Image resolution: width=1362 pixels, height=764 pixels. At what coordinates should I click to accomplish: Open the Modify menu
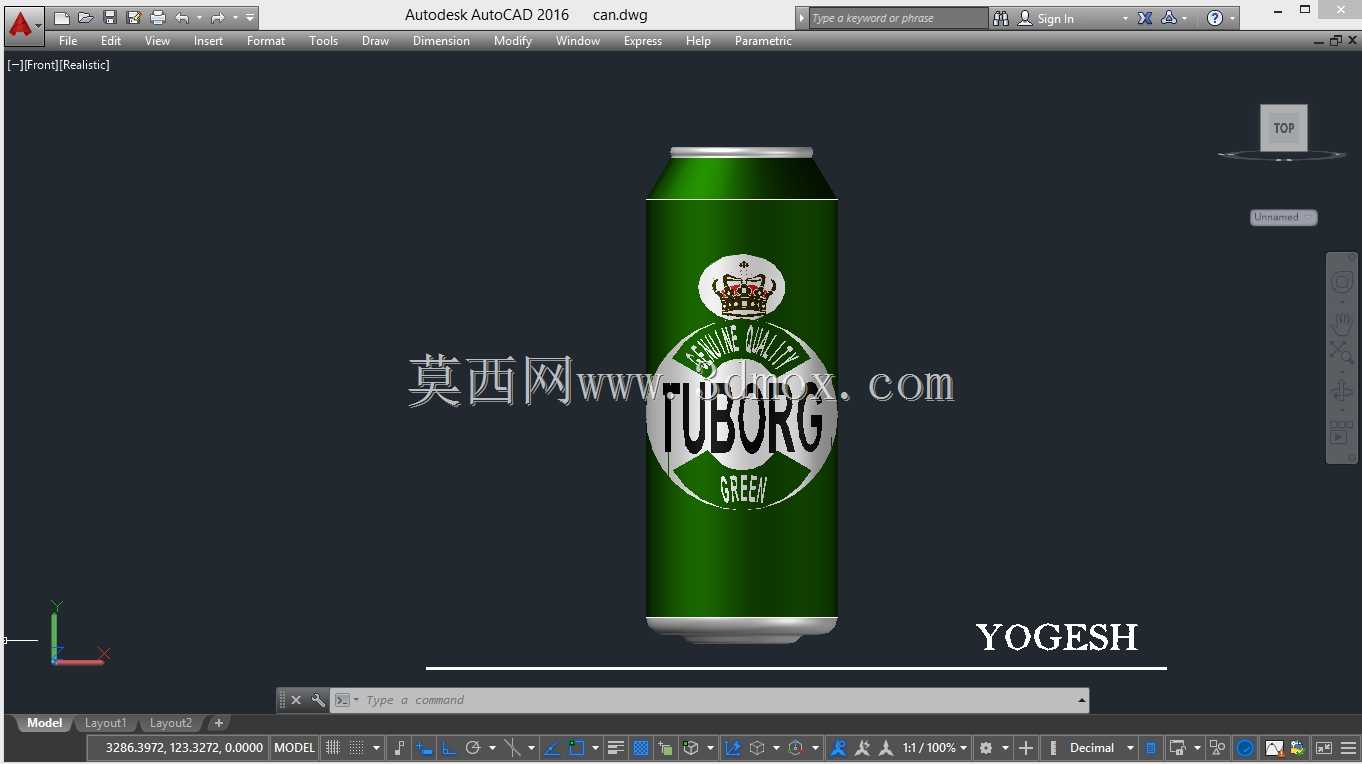pyautogui.click(x=513, y=41)
